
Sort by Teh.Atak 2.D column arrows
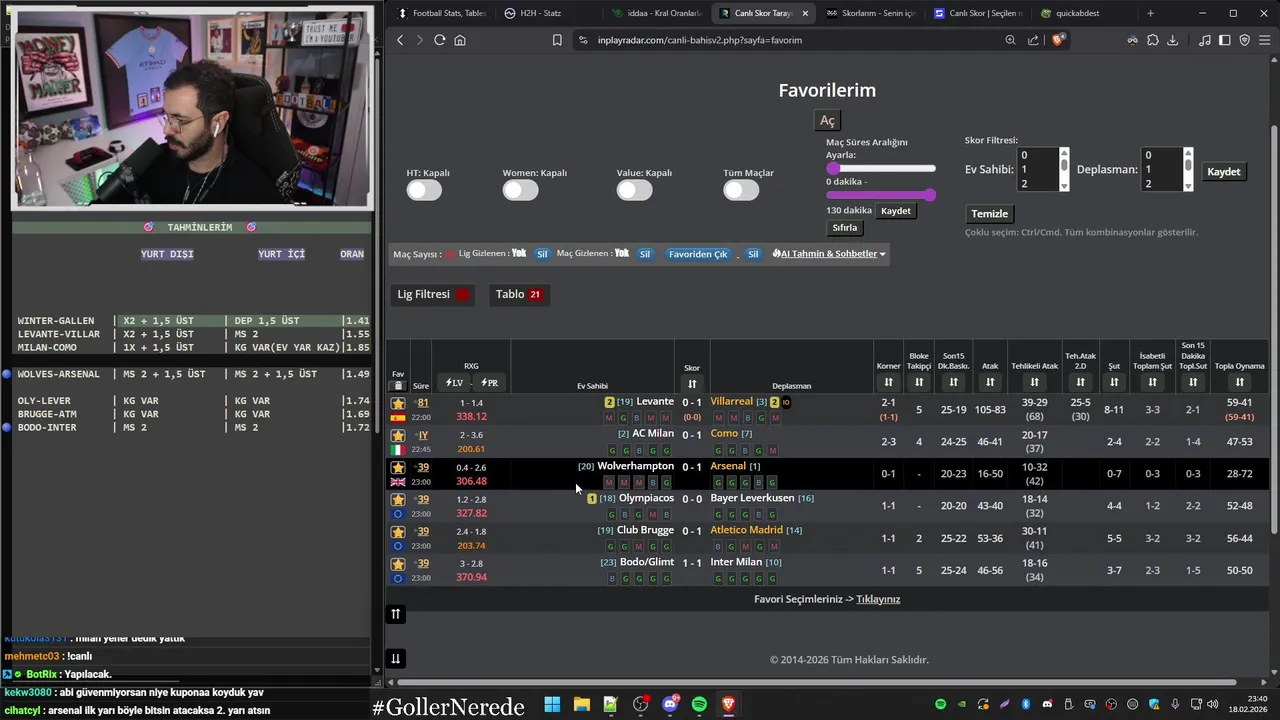pos(1080,382)
